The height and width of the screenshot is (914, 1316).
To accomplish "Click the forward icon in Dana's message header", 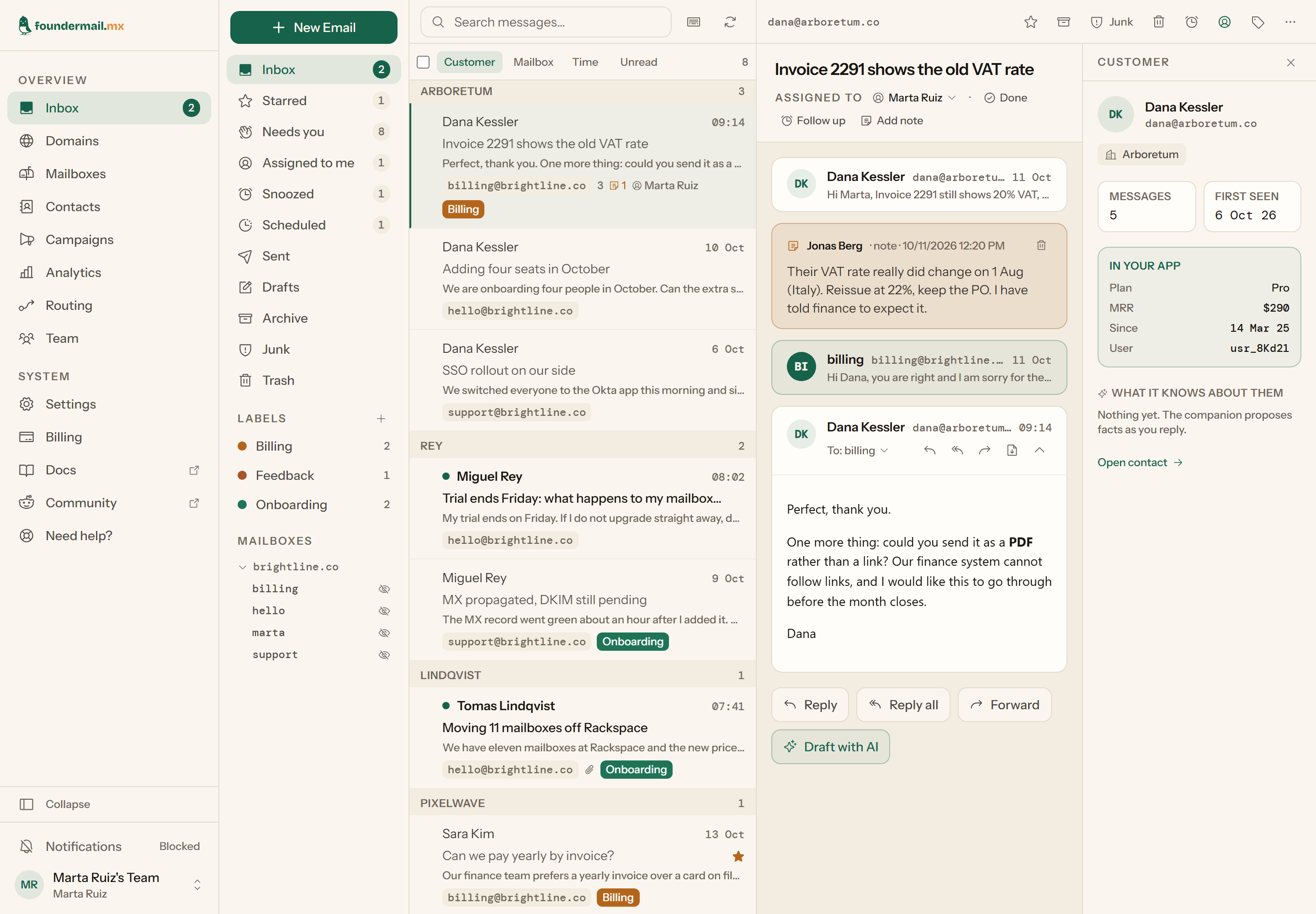I will pos(984,450).
